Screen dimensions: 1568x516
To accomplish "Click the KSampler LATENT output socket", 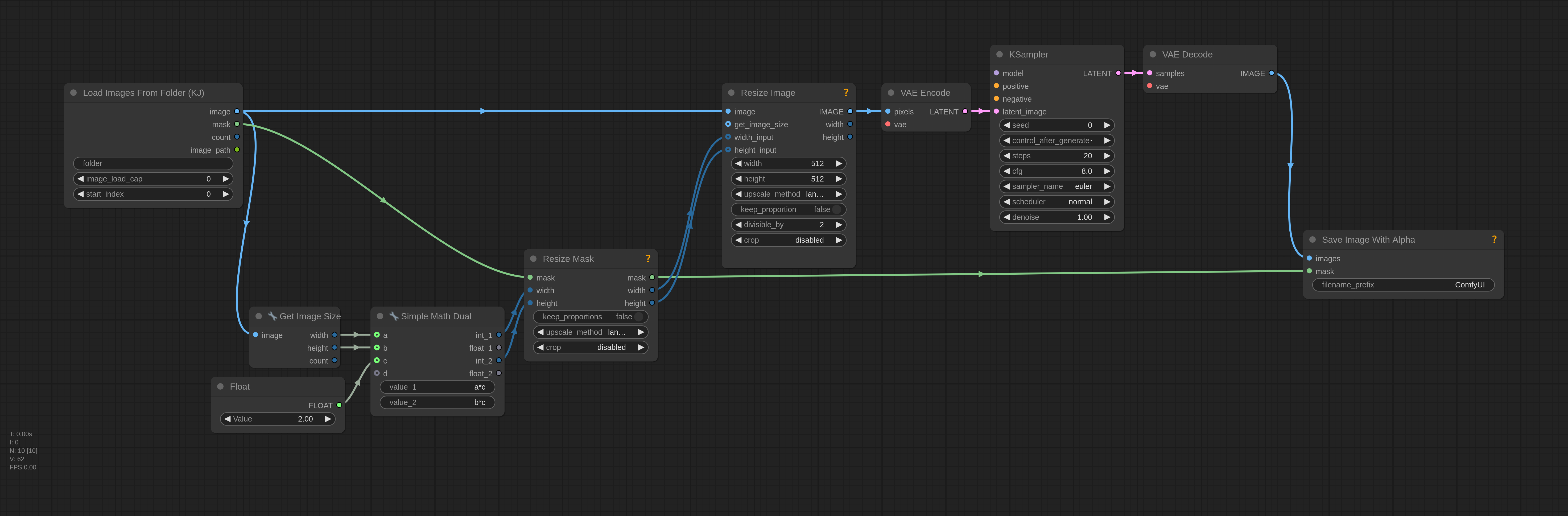I will point(1118,73).
